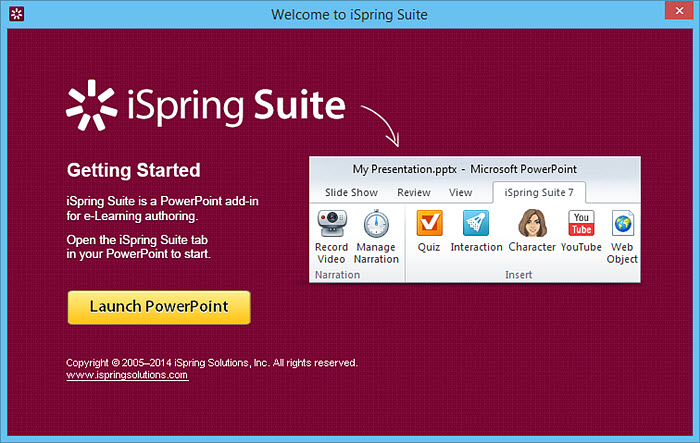Viewport: 700px width, 443px height.
Task: Select the Review tab
Action: pyautogui.click(x=414, y=192)
